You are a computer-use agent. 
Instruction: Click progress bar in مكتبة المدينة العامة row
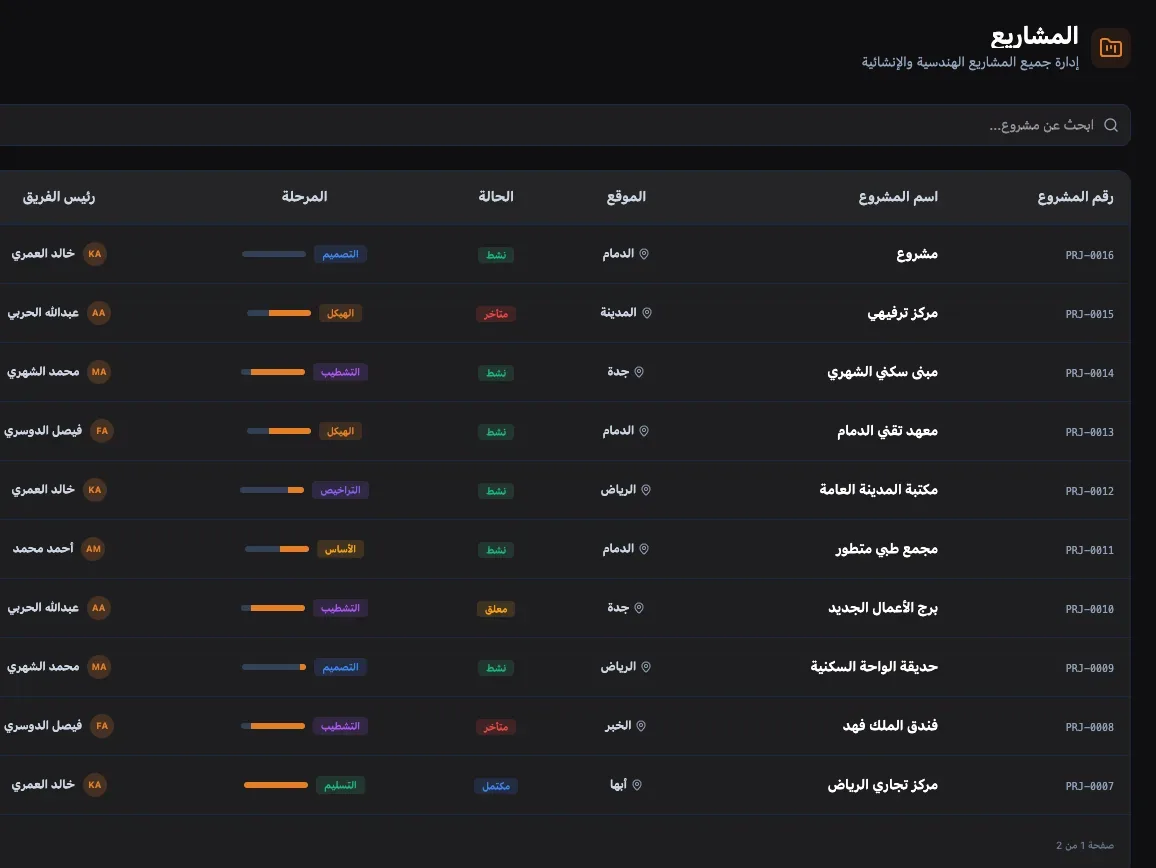pyautogui.click(x=272, y=490)
